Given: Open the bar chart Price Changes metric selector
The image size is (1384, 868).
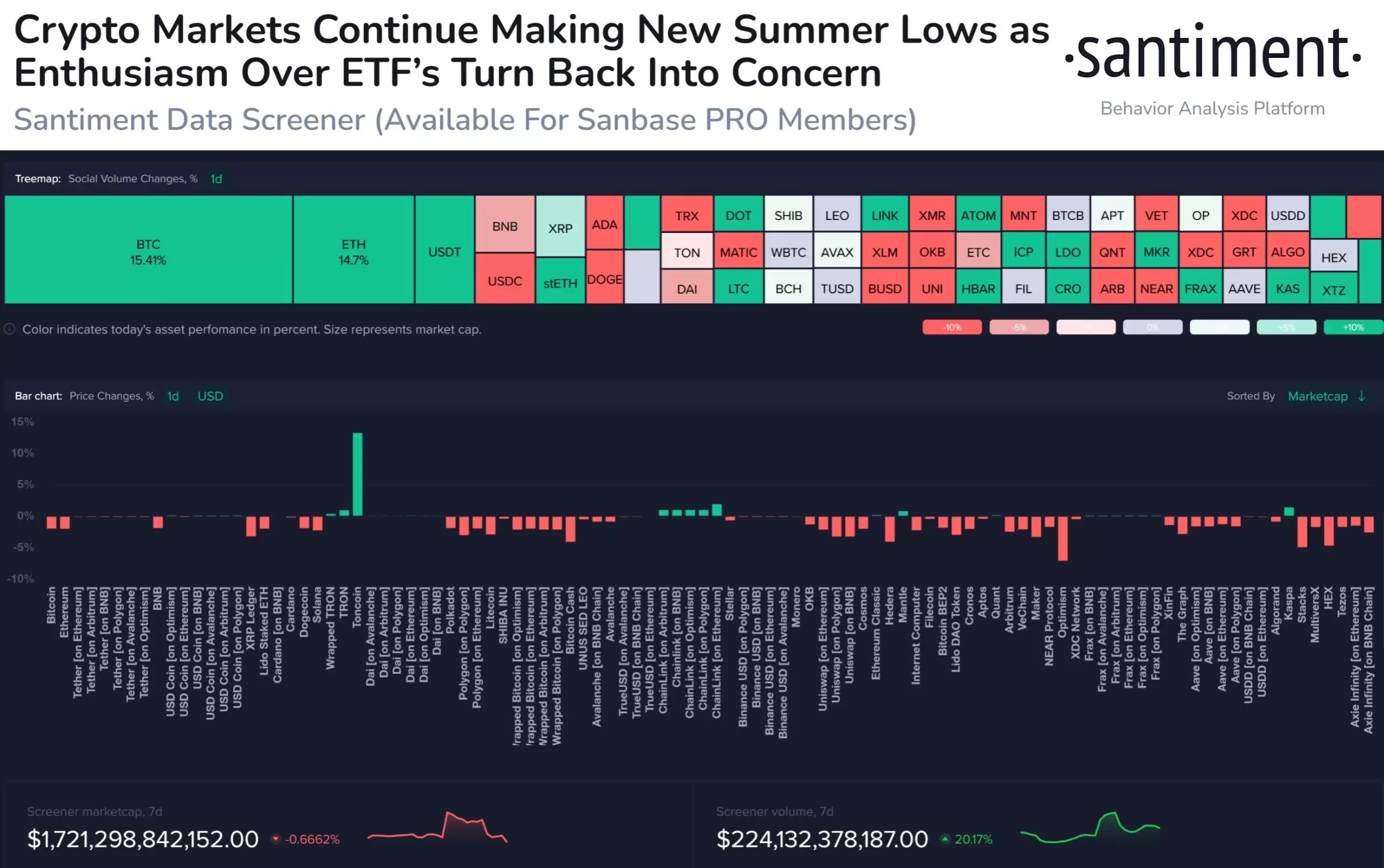Looking at the screenshot, I should (111, 396).
